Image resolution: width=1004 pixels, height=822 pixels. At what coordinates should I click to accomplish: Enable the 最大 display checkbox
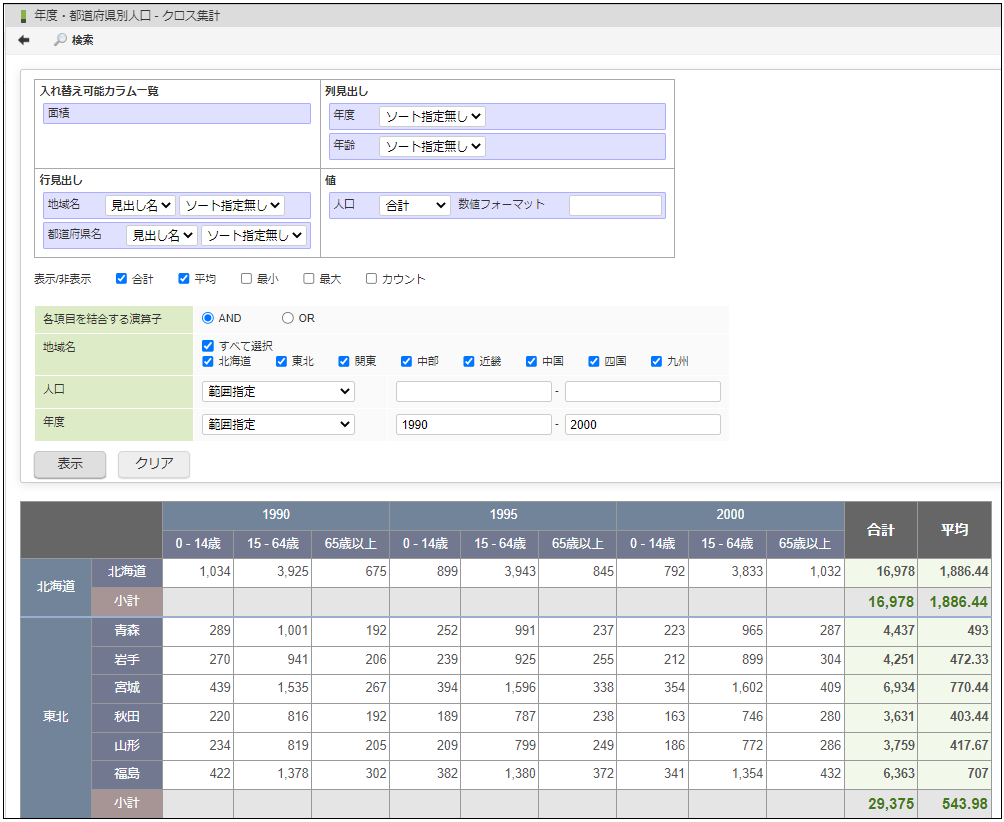tap(309, 278)
